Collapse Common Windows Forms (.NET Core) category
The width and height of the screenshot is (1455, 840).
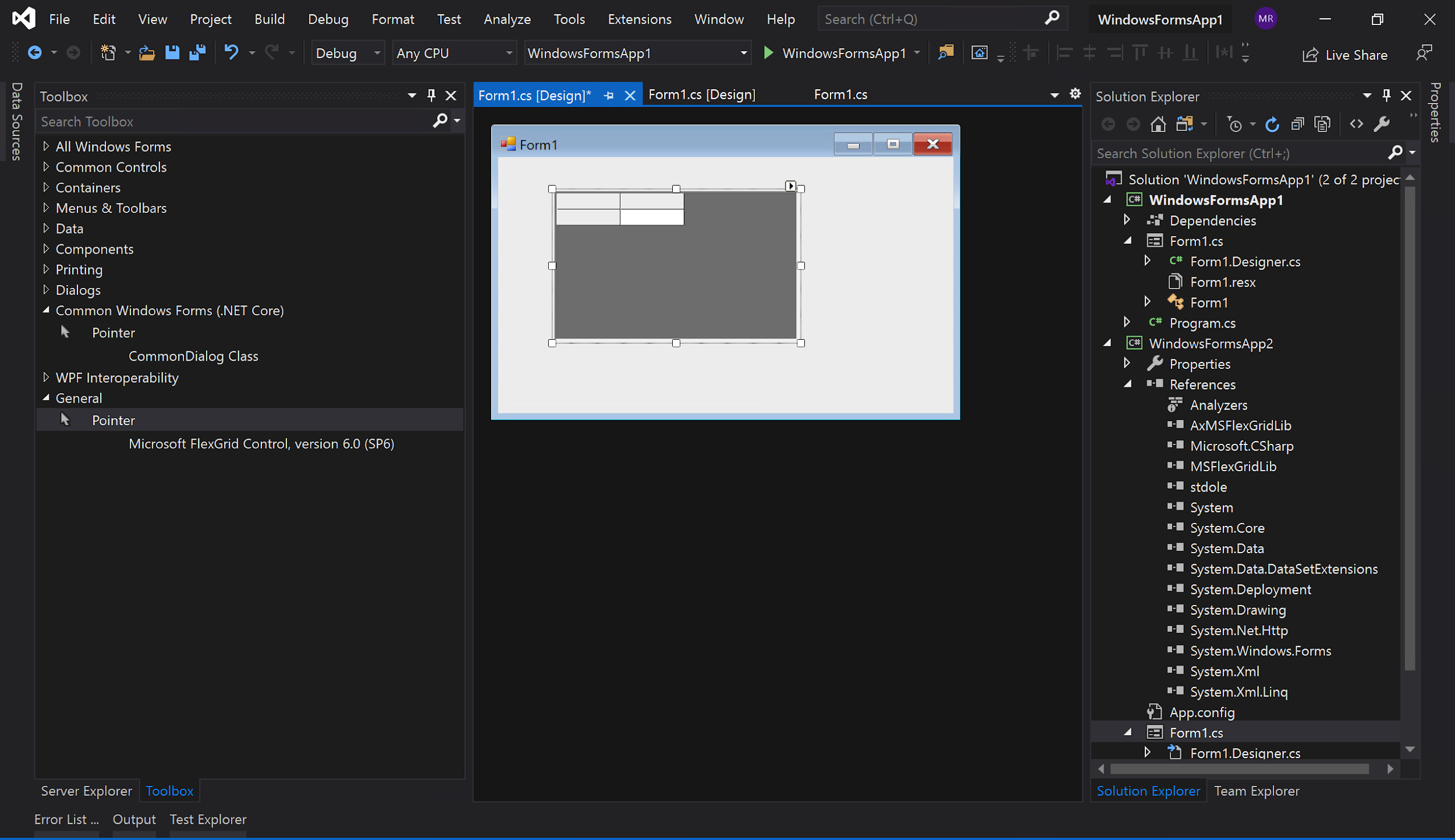(46, 310)
